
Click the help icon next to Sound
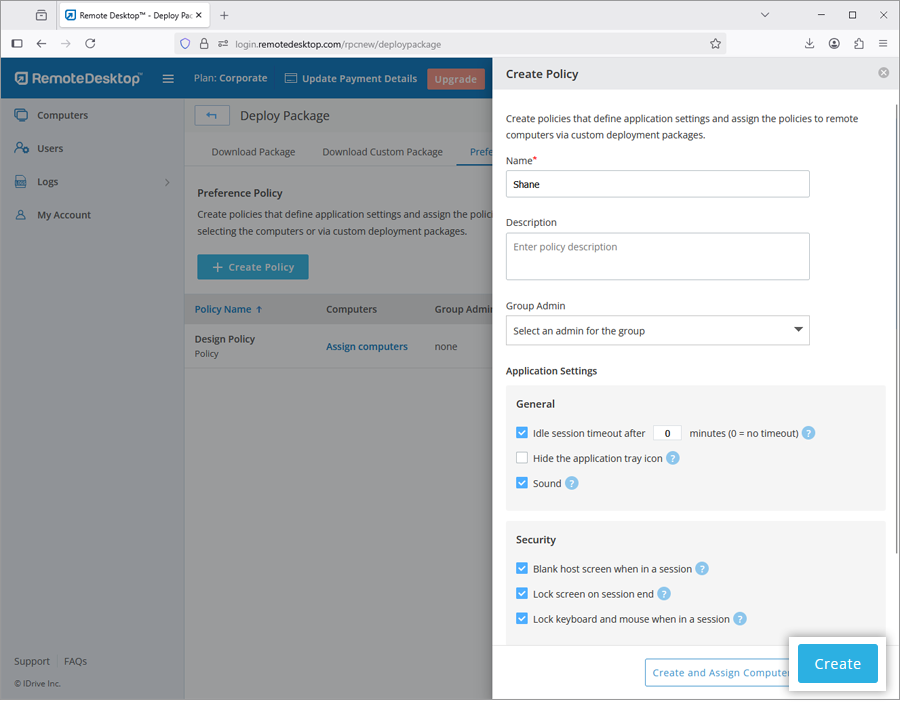(572, 483)
